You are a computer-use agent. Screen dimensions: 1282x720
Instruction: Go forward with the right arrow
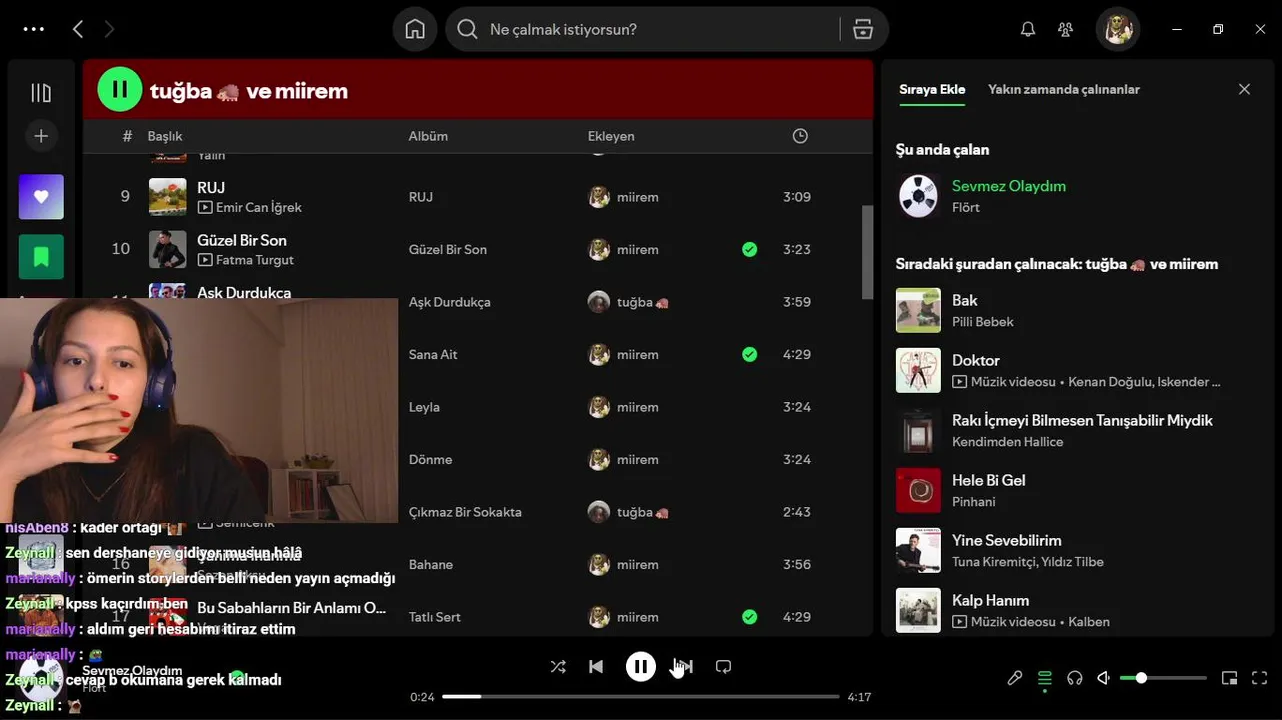click(x=109, y=29)
